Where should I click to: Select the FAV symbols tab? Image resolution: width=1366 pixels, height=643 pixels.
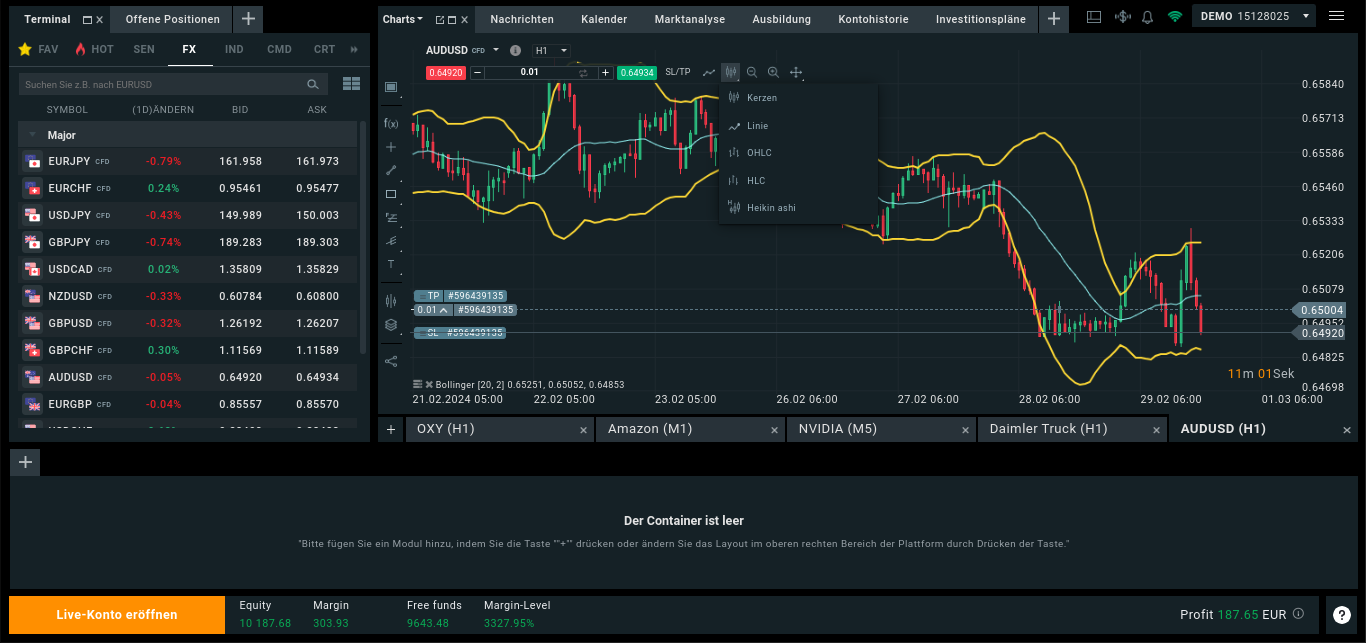39,49
